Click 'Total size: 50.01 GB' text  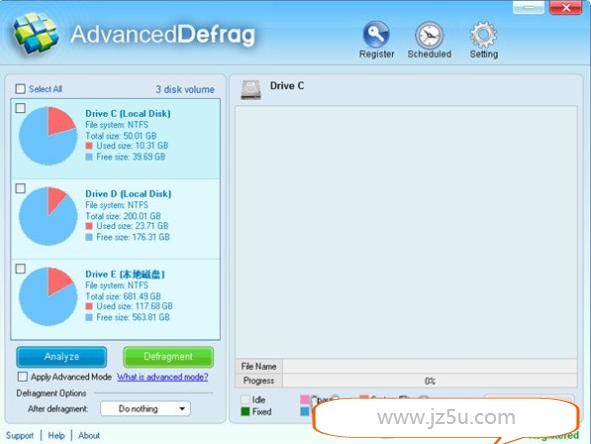121,136
